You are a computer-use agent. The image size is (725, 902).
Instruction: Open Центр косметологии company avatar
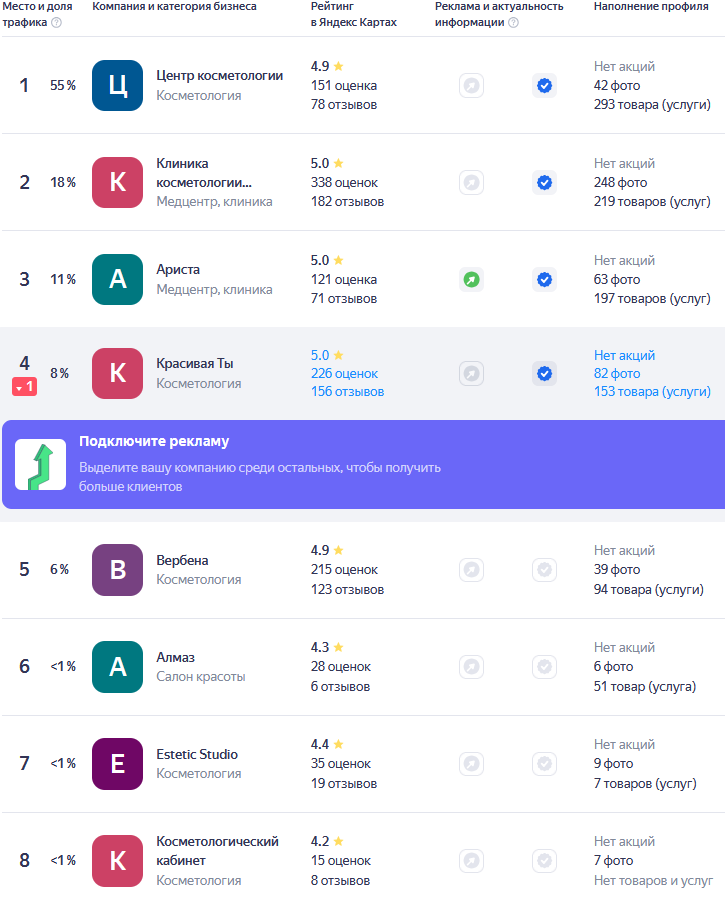pyautogui.click(x=118, y=86)
